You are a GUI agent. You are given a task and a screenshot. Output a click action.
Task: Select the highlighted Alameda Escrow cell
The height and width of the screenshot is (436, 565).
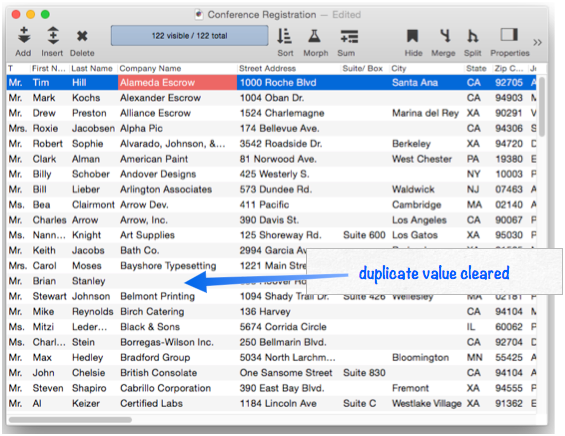[x=177, y=83]
